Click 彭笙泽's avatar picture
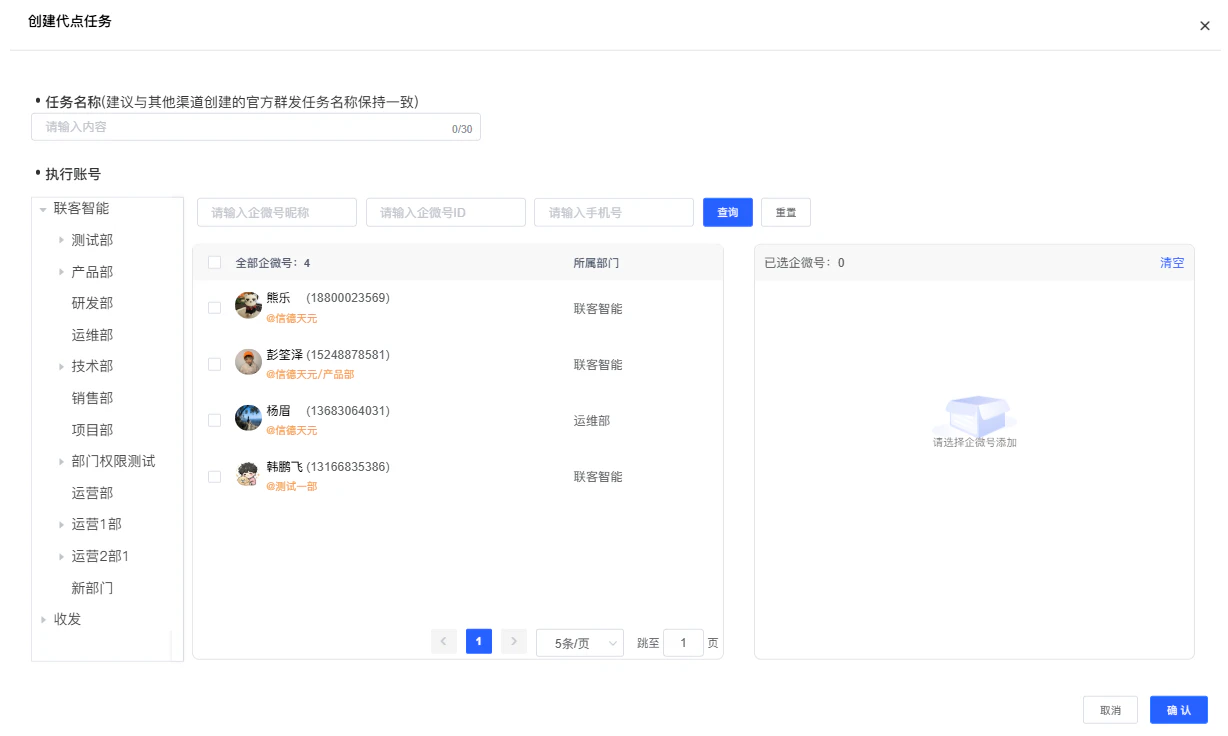1228x736 pixels. click(x=248, y=362)
